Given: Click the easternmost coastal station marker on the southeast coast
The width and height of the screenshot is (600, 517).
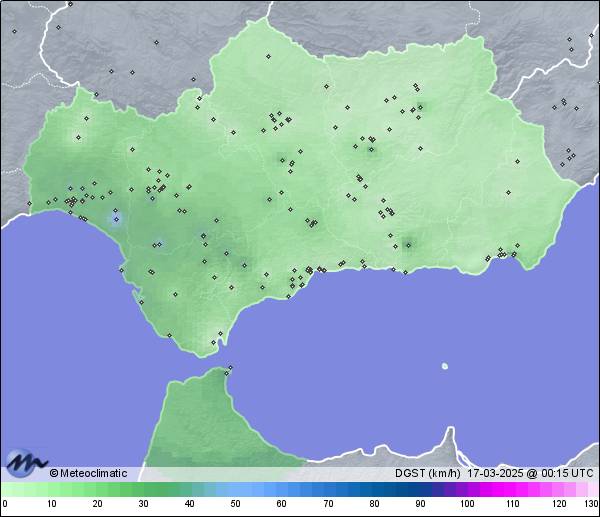Looking at the screenshot, I should coord(514,253).
